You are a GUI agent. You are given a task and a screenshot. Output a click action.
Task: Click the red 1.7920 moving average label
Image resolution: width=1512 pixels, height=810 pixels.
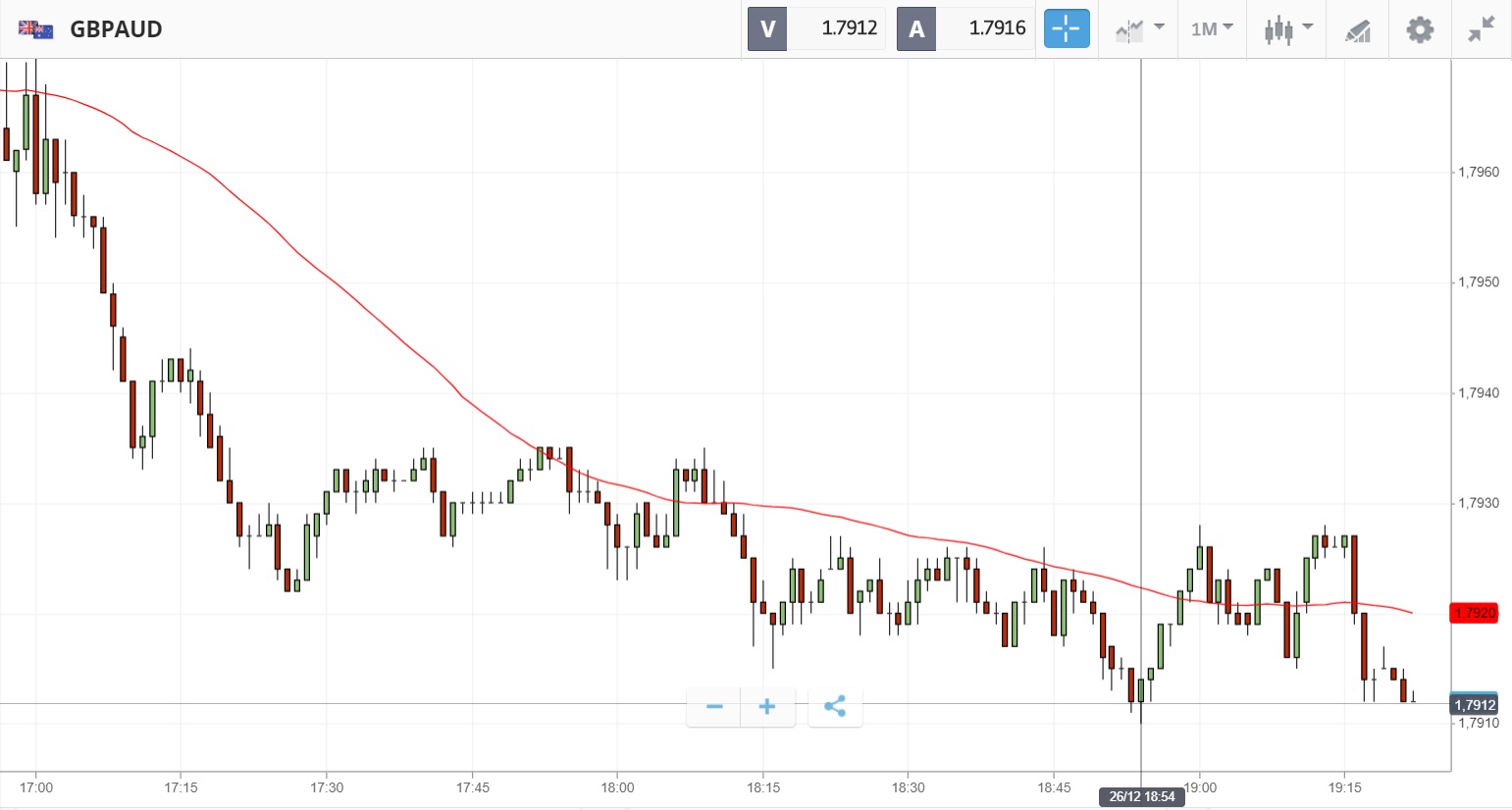pos(1474,613)
